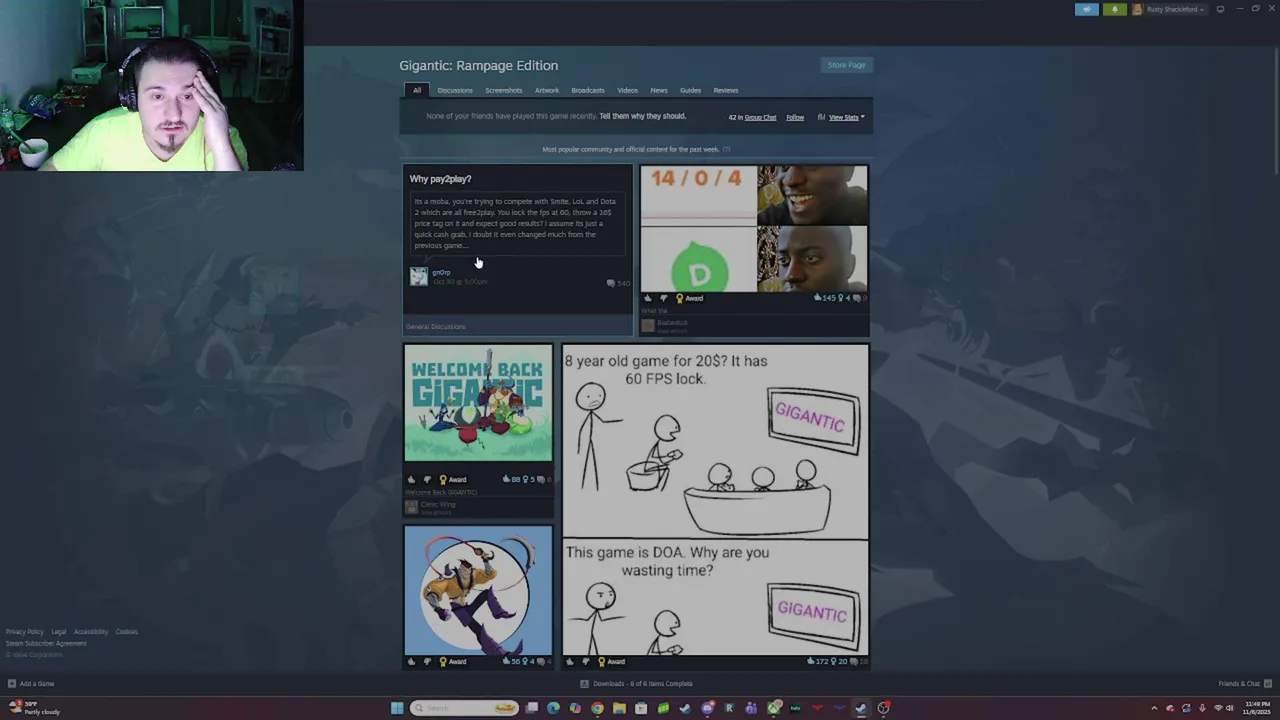Viewport: 1280px width, 720px height.
Task: Open the green notifications bell
Action: tap(1114, 9)
